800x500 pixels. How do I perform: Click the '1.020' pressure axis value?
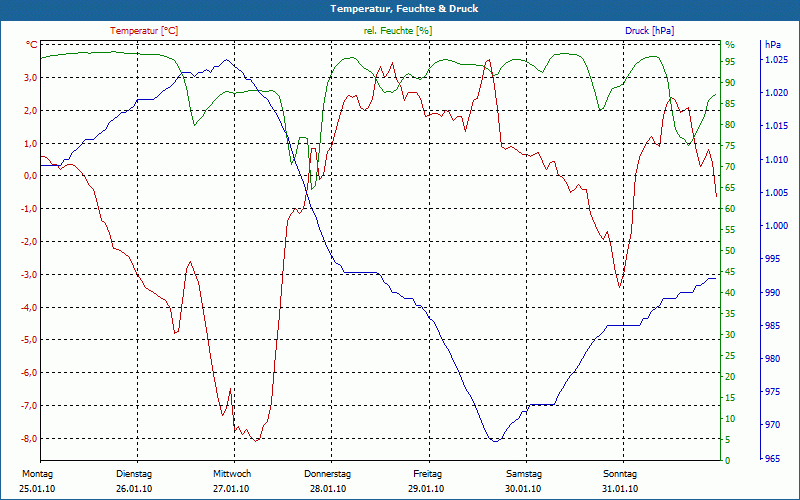click(777, 93)
